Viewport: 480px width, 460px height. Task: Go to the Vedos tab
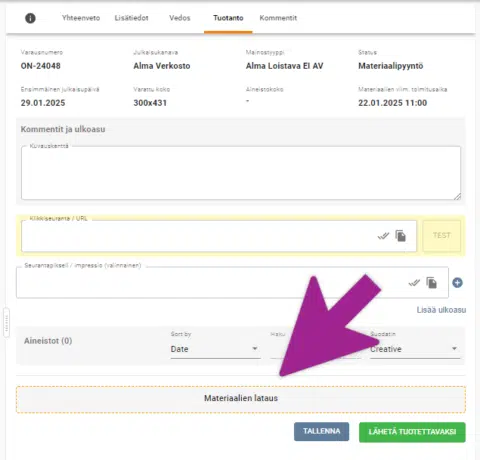[x=180, y=18]
